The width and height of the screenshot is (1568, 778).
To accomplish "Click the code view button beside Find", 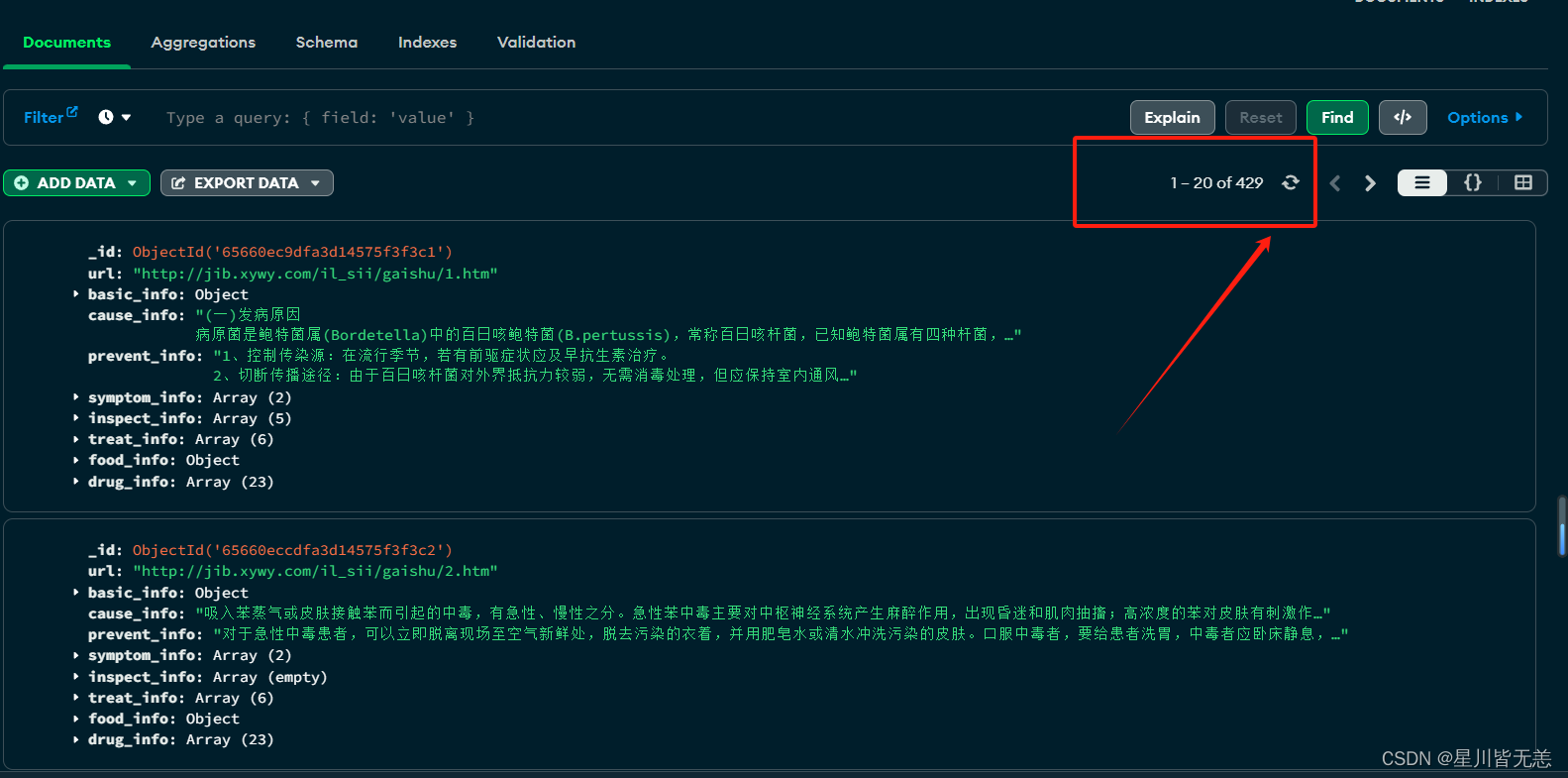I will point(1402,117).
